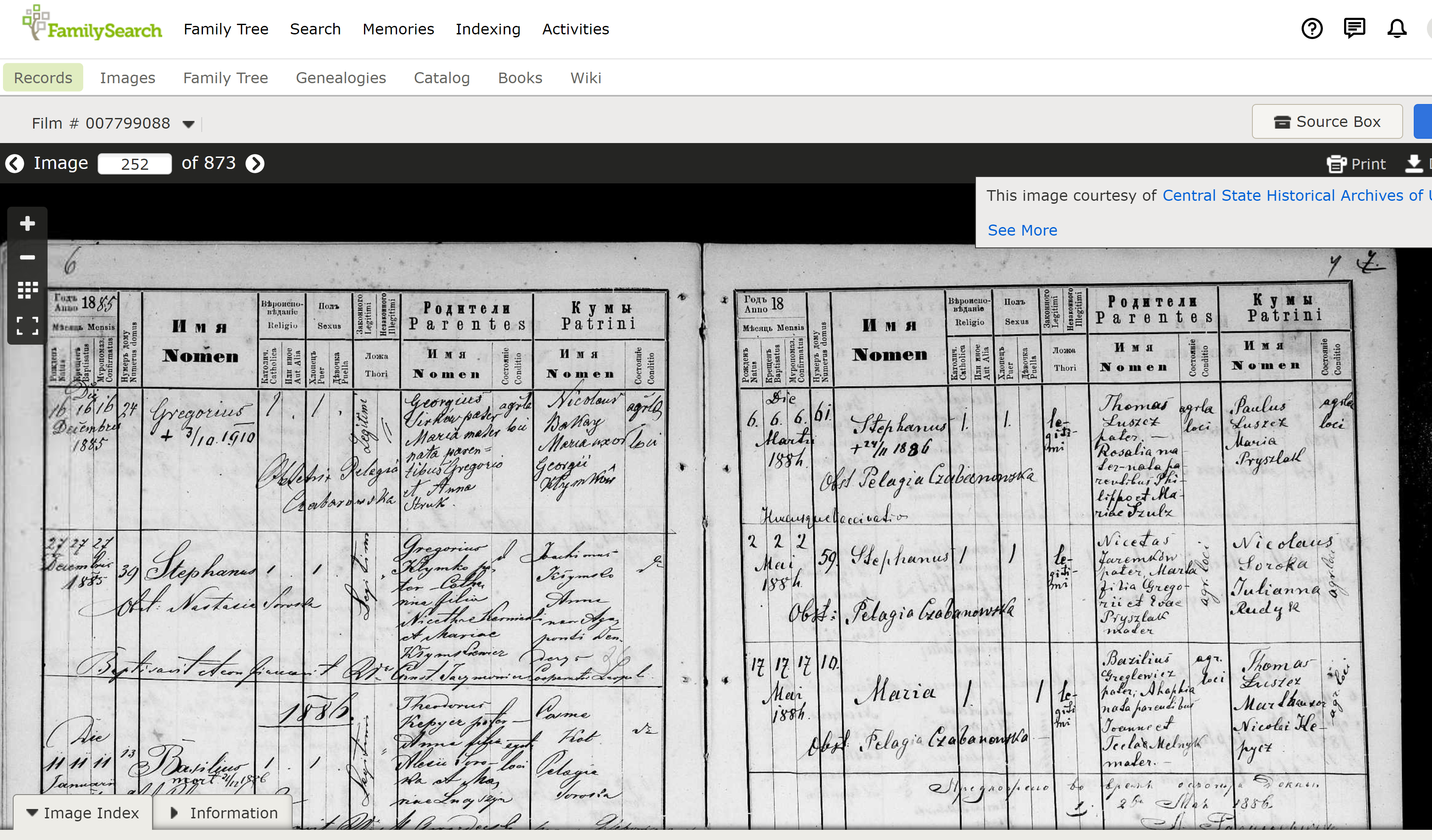Select the Images tab
1432x840 pixels.
point(128,78)
